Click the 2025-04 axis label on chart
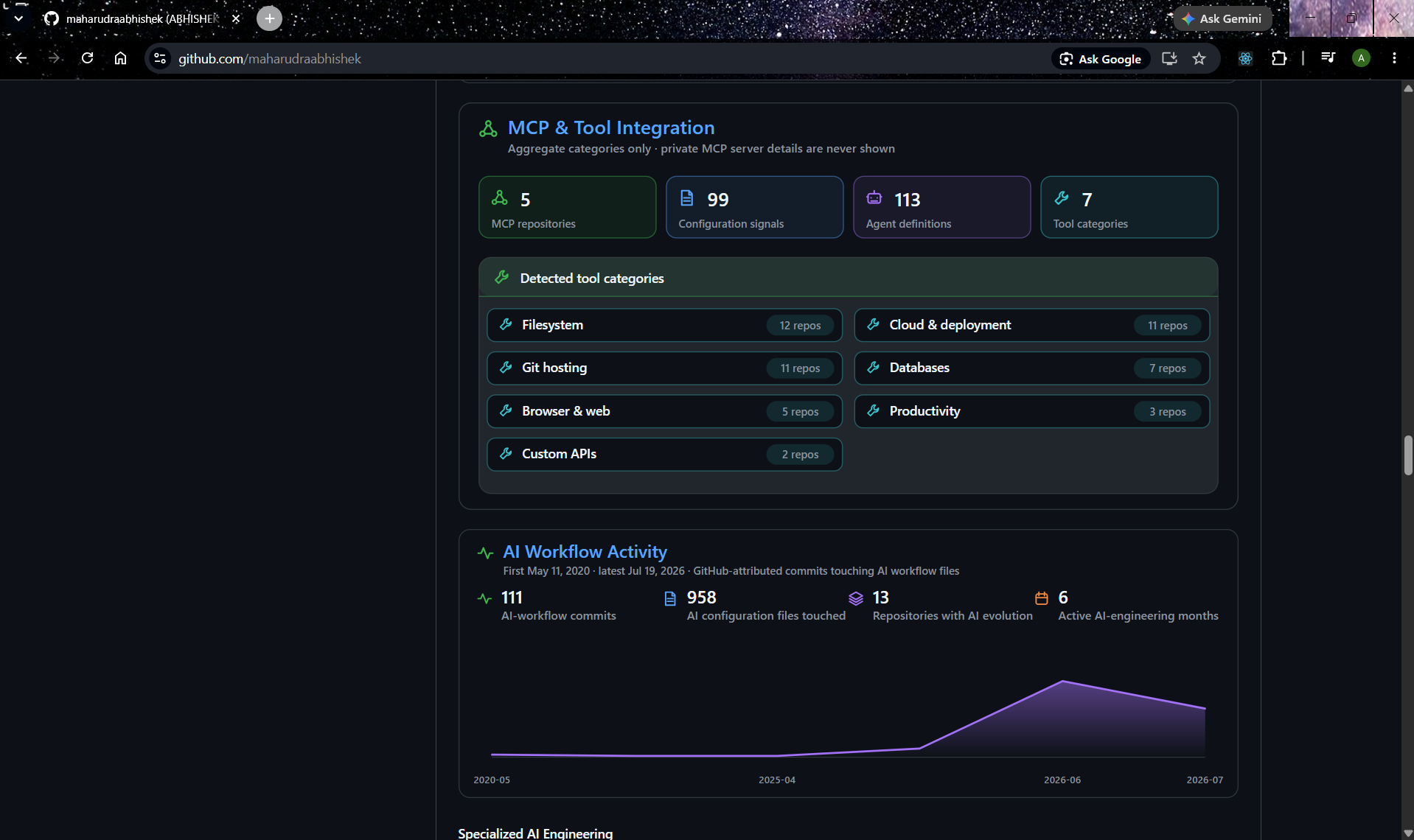 click(x=777, y=780)
